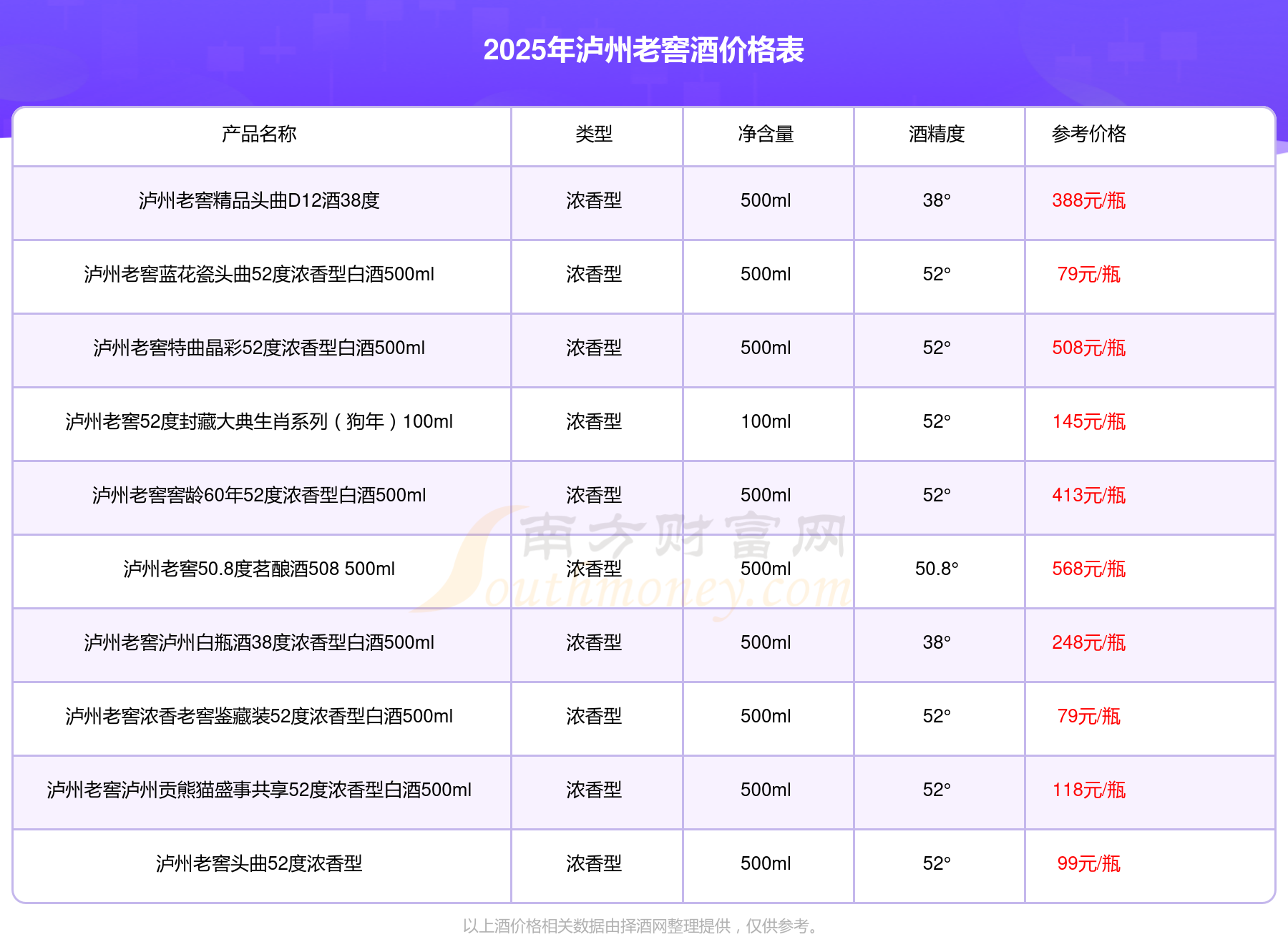Image resolution: width=1288 pixels, height=937 pixels.
Task: Click the 38° value in the 精品头曲D12 row
Action: (937, 200)
